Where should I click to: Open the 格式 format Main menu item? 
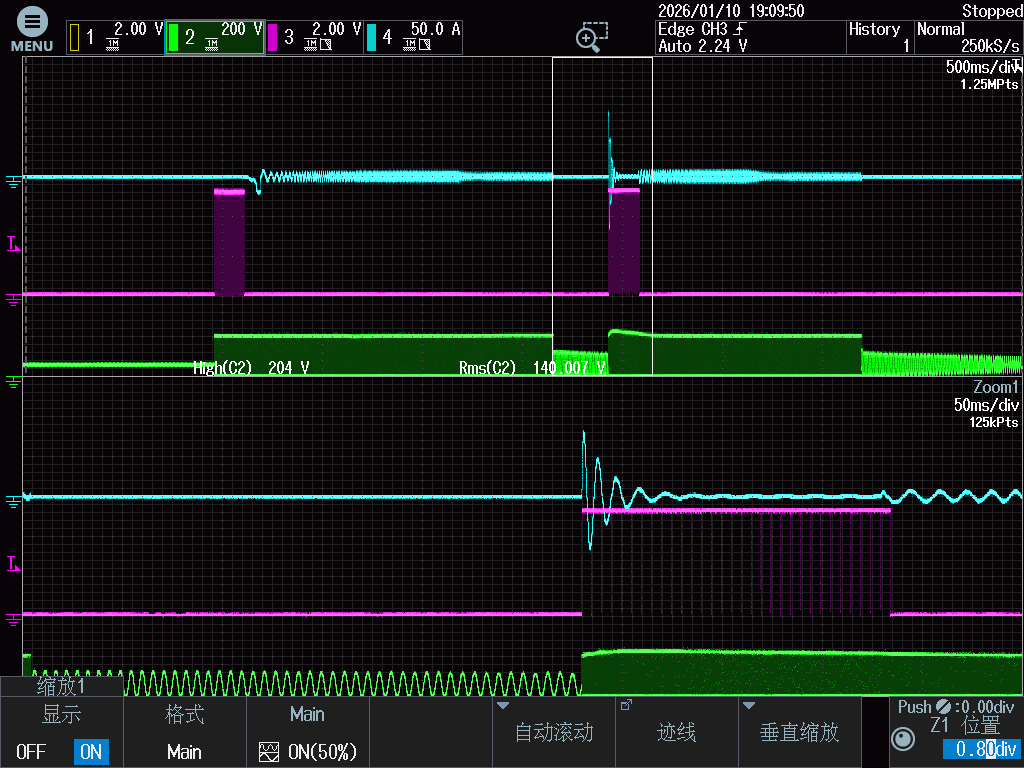coord(184,733)
